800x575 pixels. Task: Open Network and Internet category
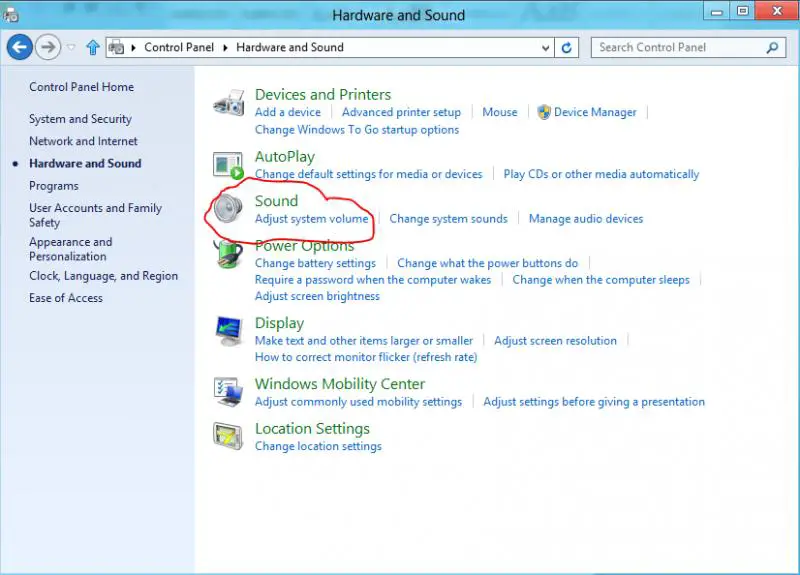click(83, 141)
